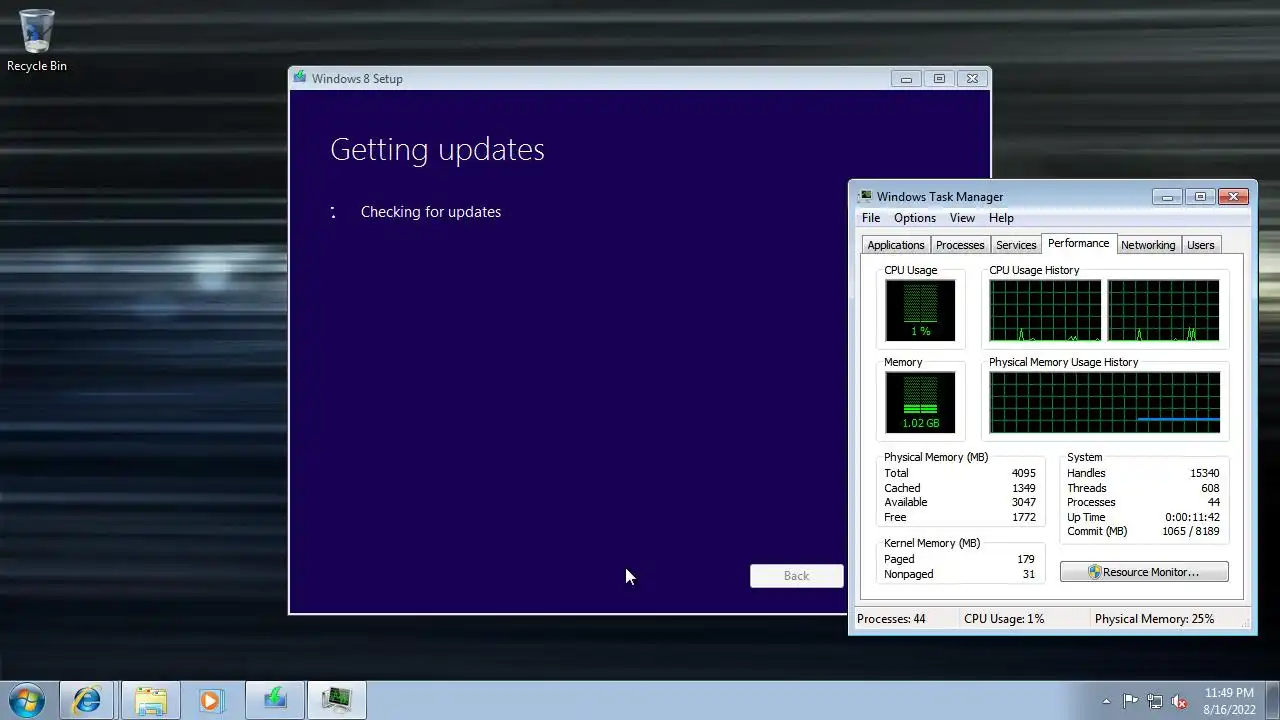
Task: Switch to the Processes tab
Action: [x=960, y=245]
